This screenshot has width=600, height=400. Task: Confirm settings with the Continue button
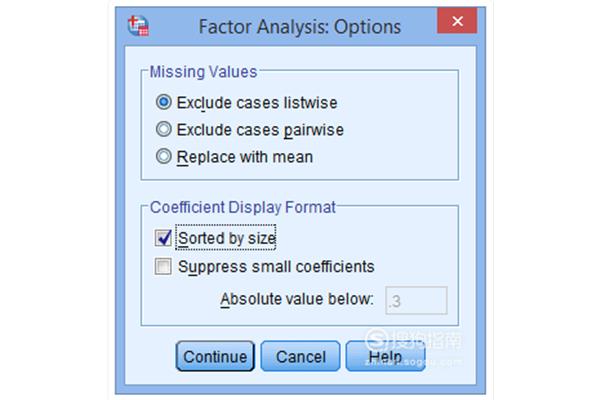215,356
